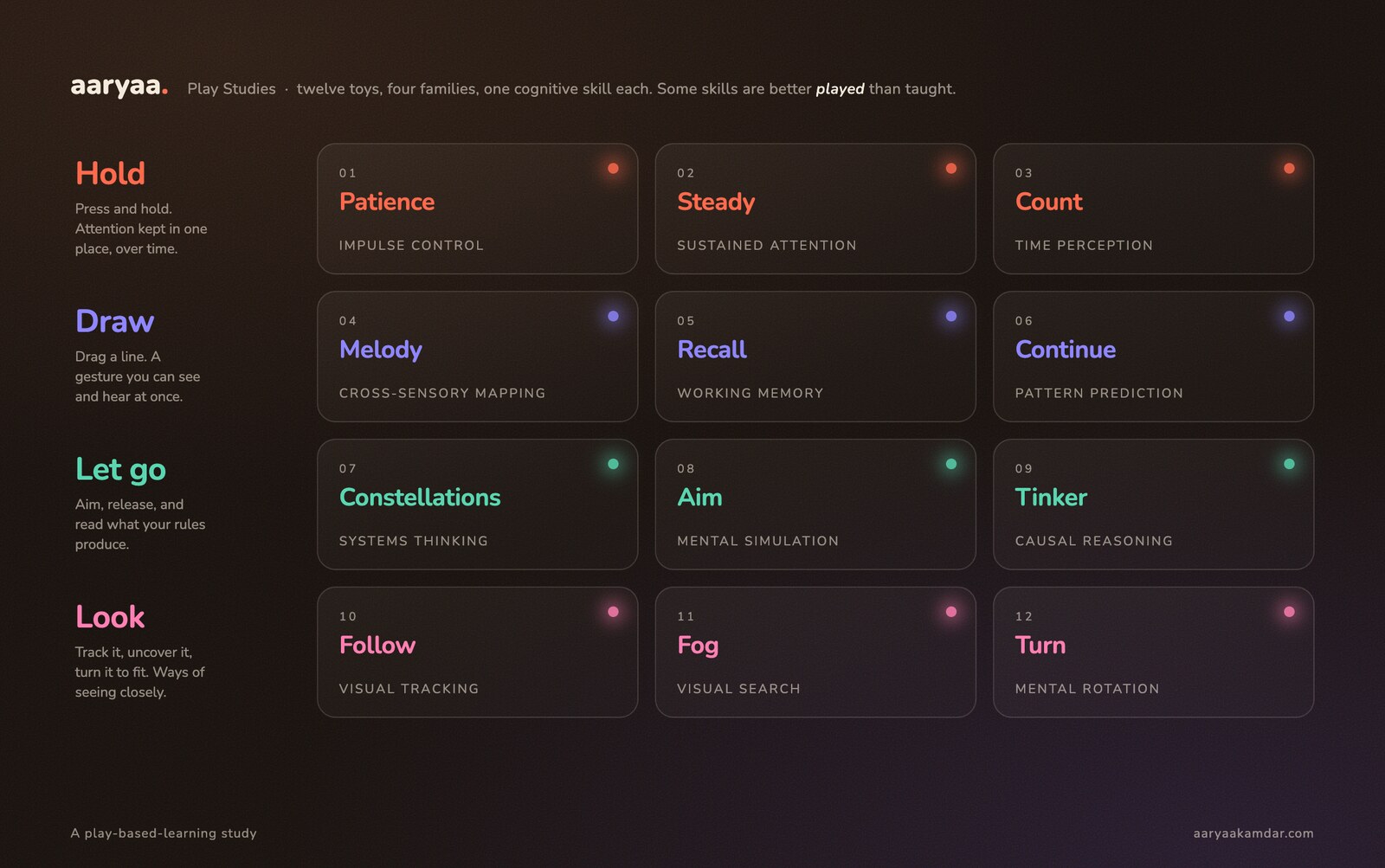Image resolution: width=1385 pixels, height=868 pixels.
Task: Click the pink dot on Turn card
Action: (1289, 612)
